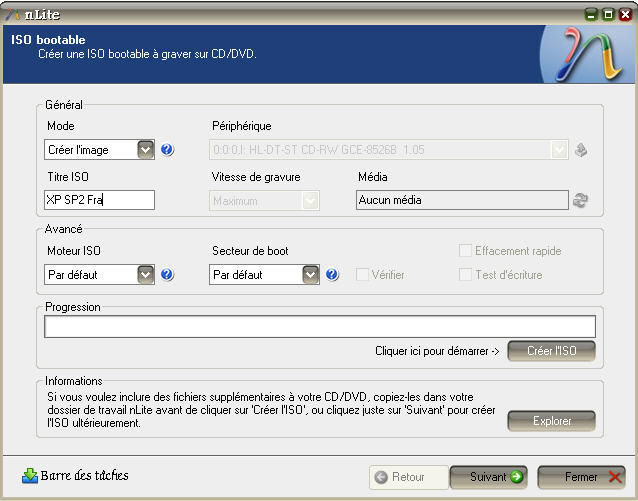Click the Barre des tâches tray icon
The width and height of the screenshot is (638, 501).
(x=30, y=476)
